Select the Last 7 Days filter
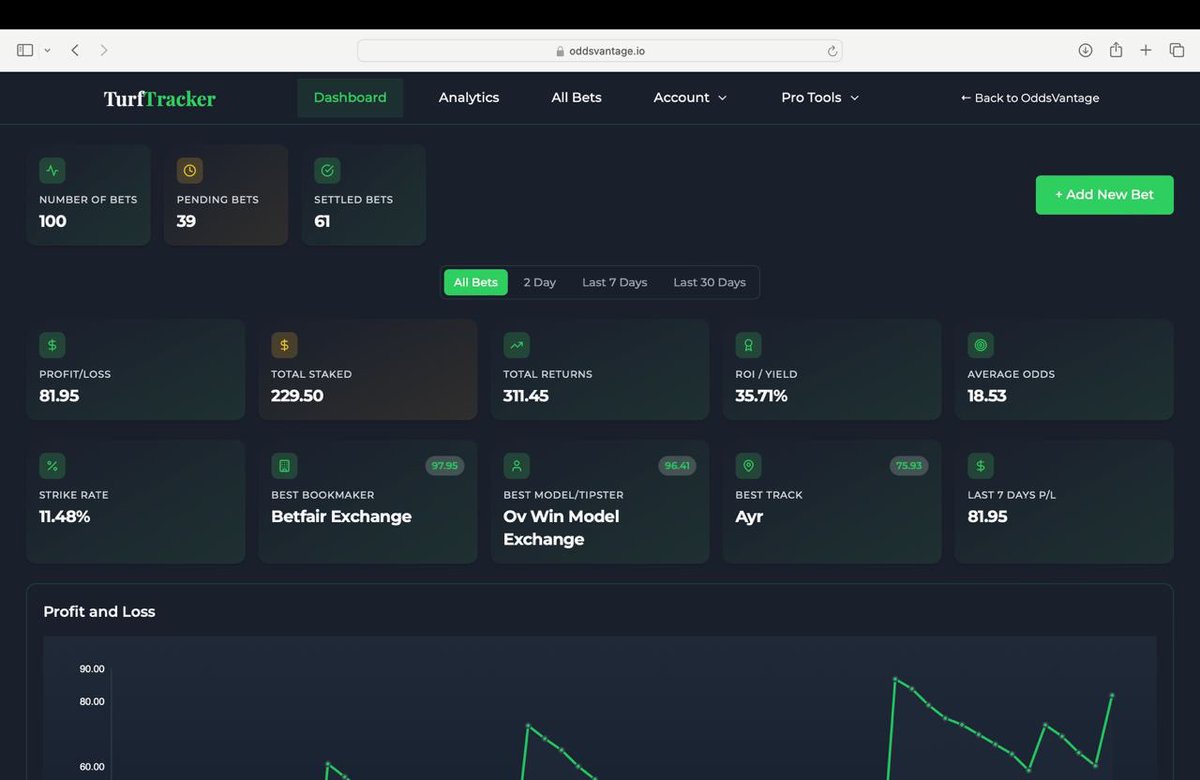 point(615,282)
